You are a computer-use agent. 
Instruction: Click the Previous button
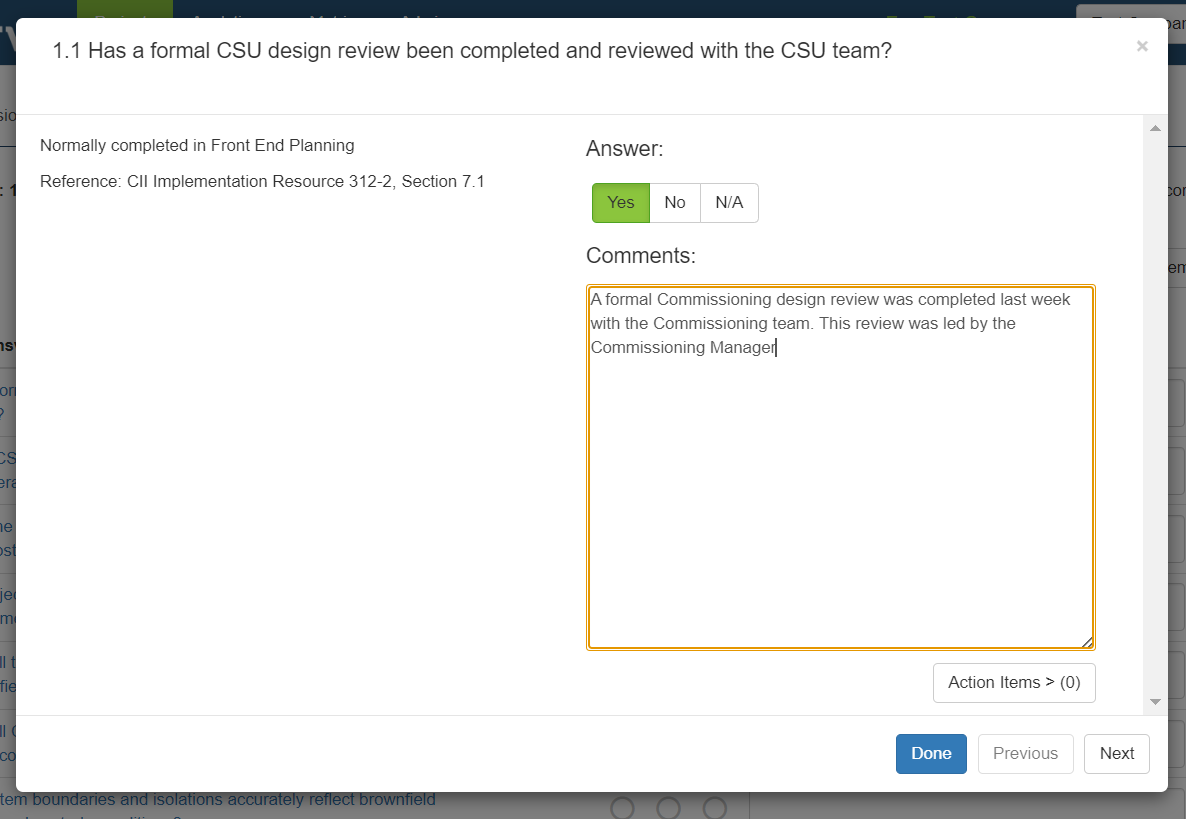click(1025, 753)
